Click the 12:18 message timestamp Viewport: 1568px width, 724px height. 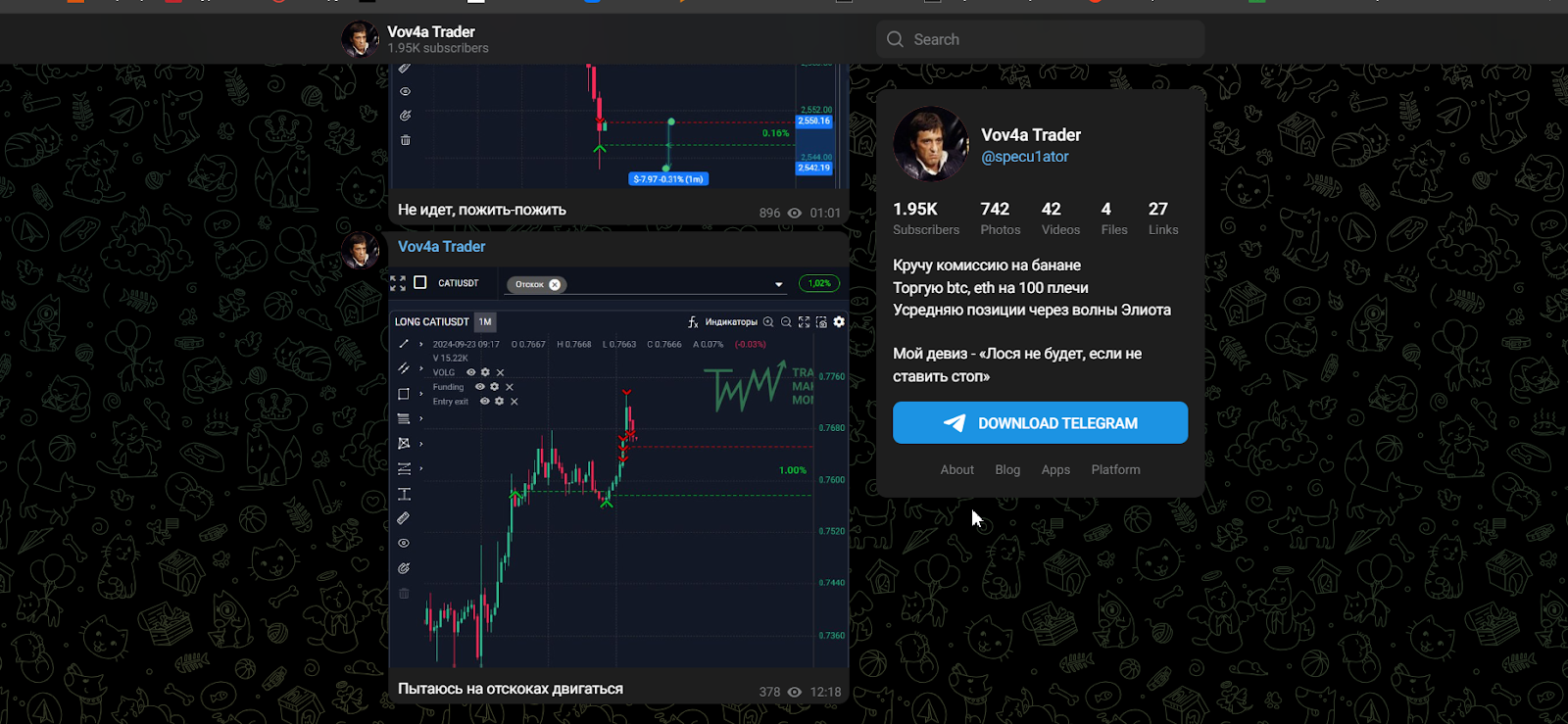coord(825,692)
